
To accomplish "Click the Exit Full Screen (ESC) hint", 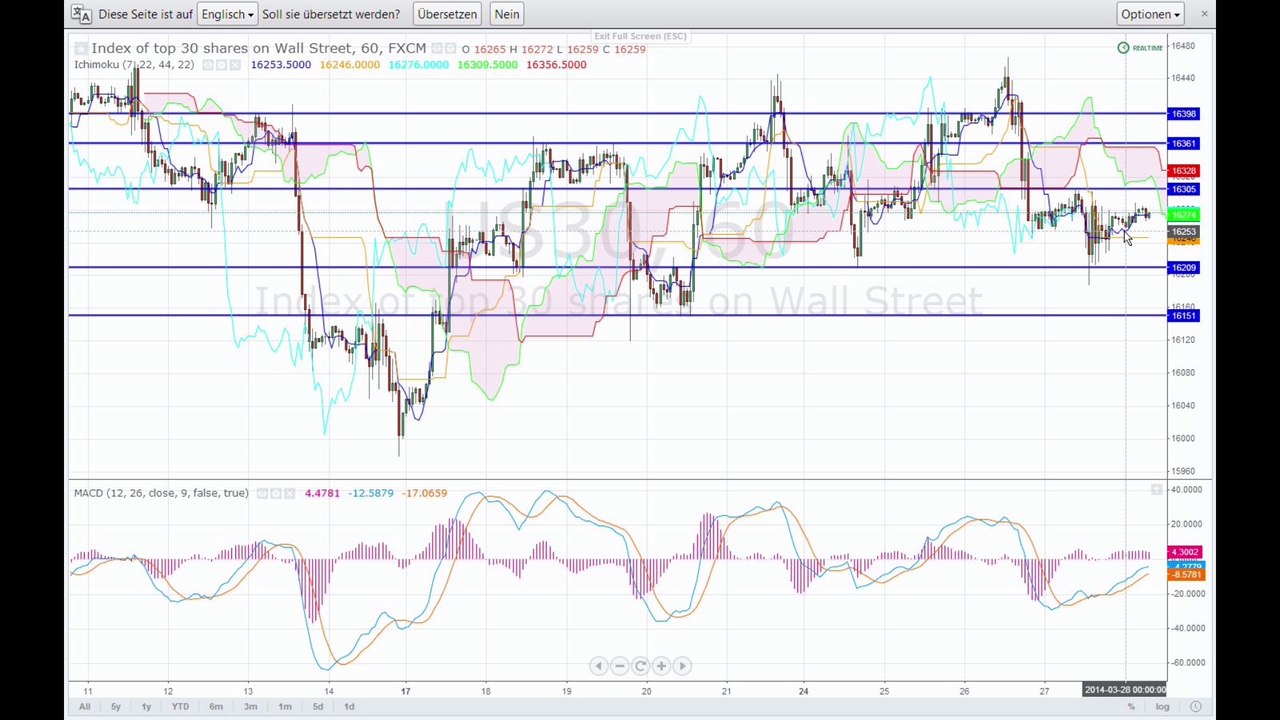I will tap(640, 36).
